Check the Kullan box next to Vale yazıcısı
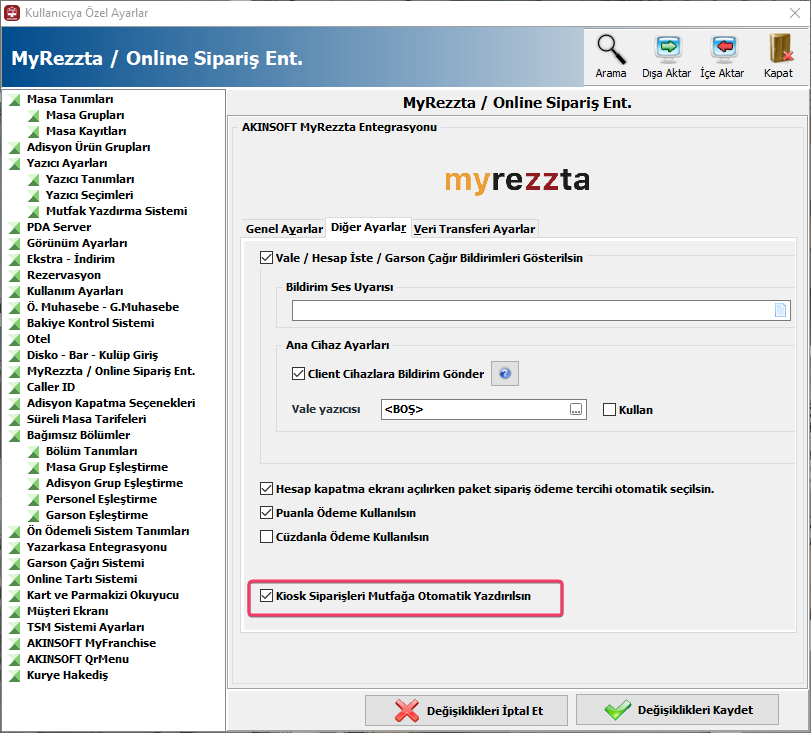811x733 pixels. [x=609, y=410]
